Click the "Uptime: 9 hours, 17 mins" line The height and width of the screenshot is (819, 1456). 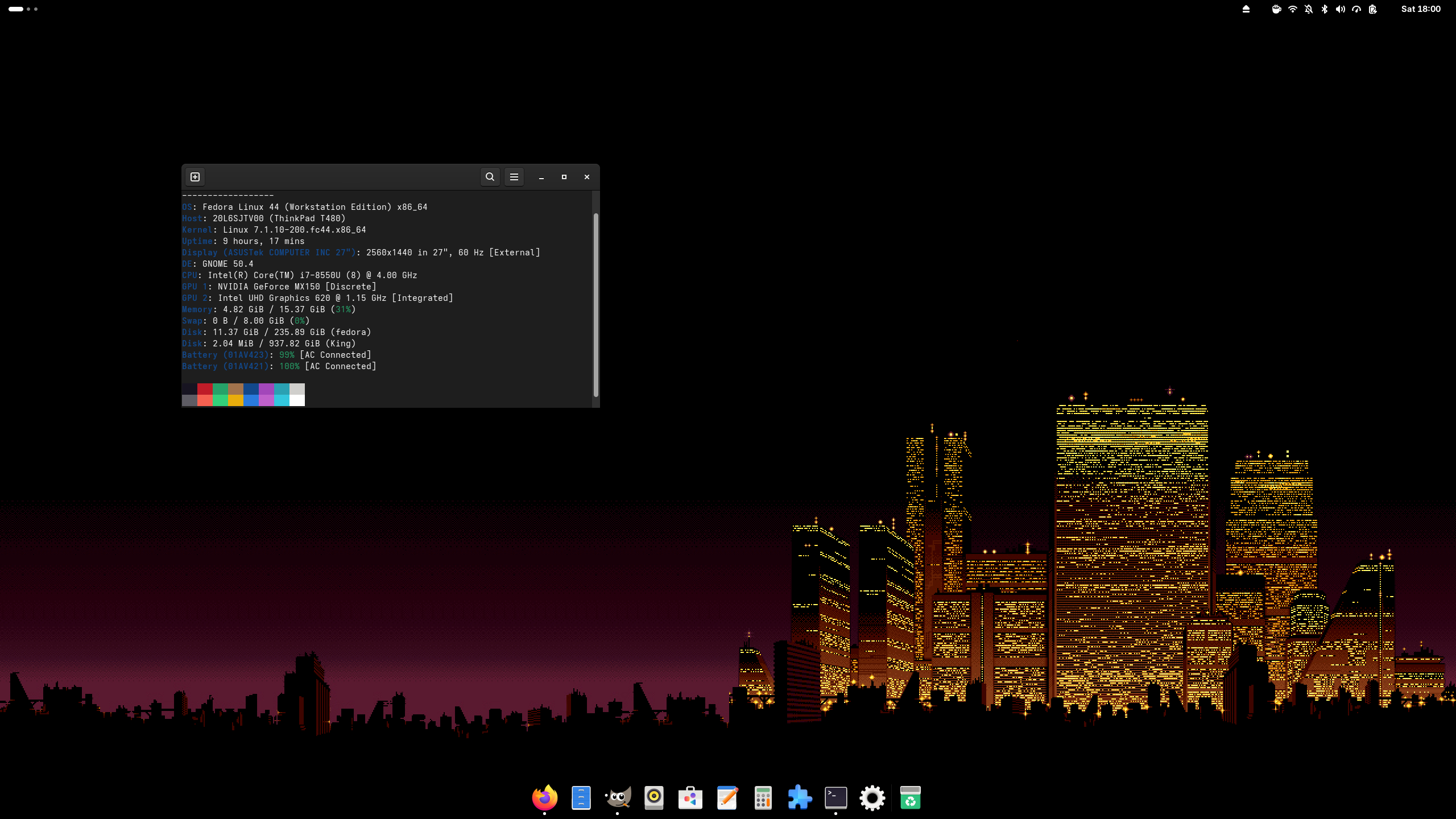coord(243,241)
